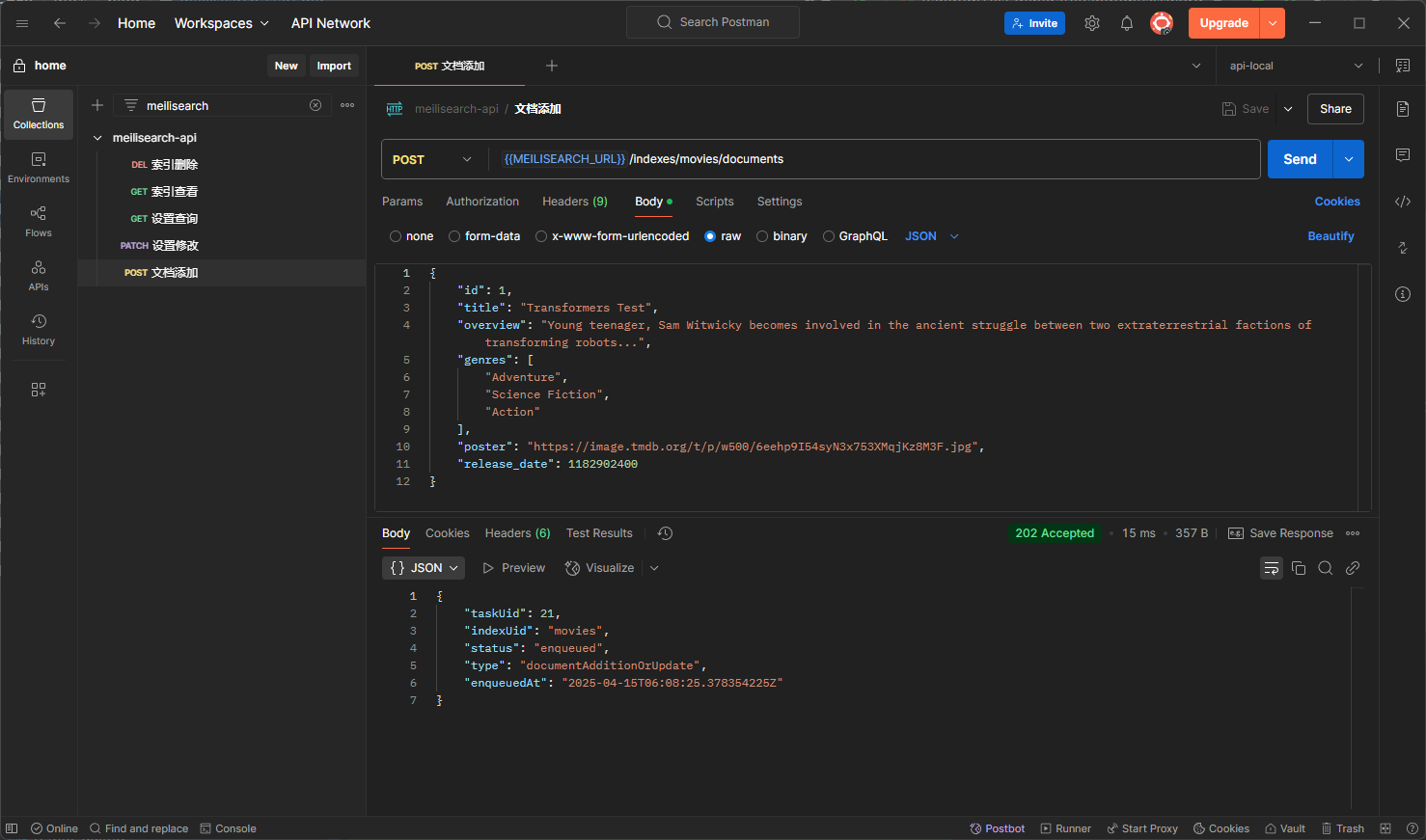Open the Vault from the status bar
The width and height of the screenshot is (1426, 840).
pos(1284,828)
